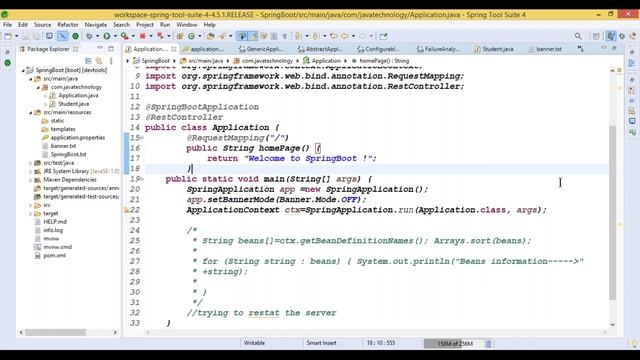Click the Open Perspective icon

pyautogui.click(x=596, y=36)
